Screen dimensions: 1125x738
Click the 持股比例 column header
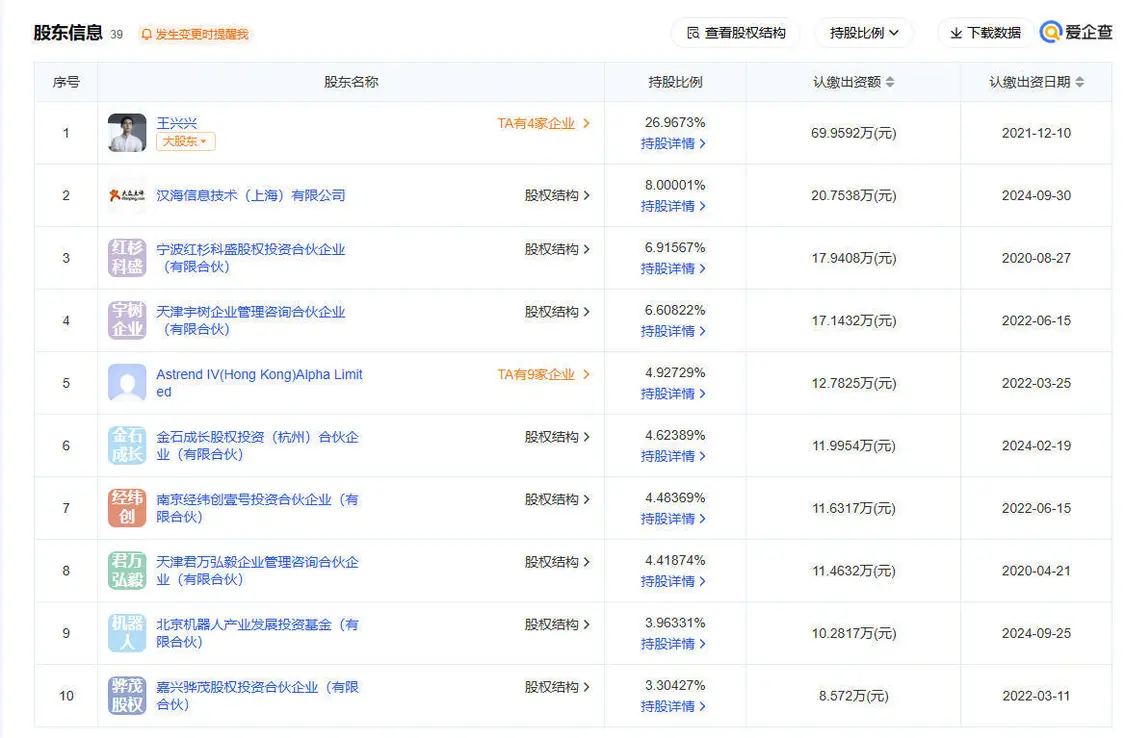click(x=675, y=82)
